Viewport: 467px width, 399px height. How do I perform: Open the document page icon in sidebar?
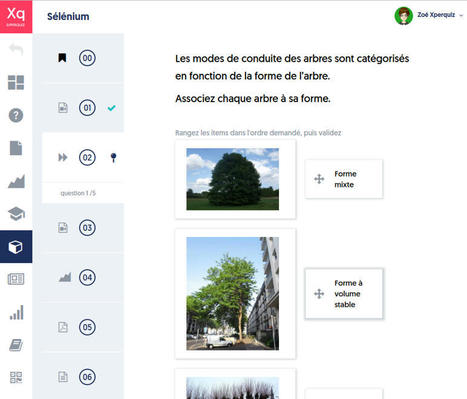point(16,148)
